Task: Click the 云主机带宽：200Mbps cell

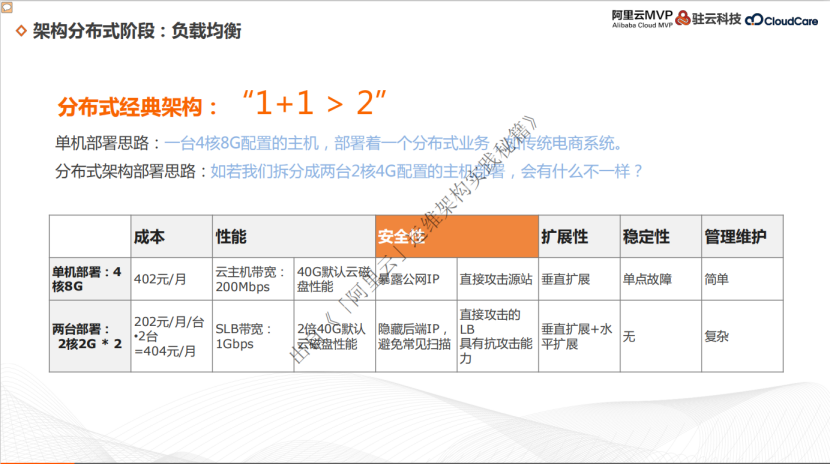Action: (253, 279)
